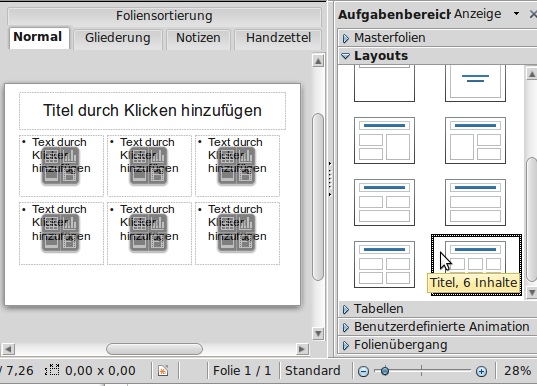Open the Anzeige dropdown menu
This screenshot has height=386, width=537.
coord(516,14)
